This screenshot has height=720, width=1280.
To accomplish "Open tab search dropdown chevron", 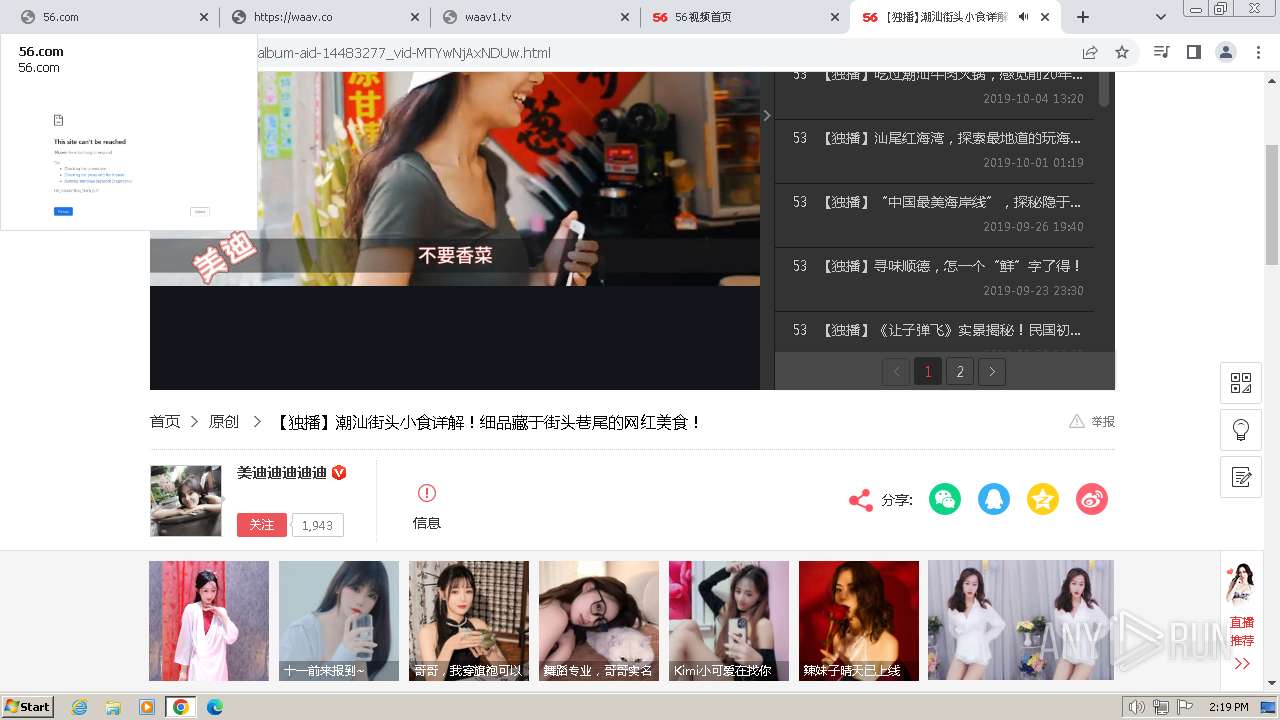I will [x=1160, y=17].
